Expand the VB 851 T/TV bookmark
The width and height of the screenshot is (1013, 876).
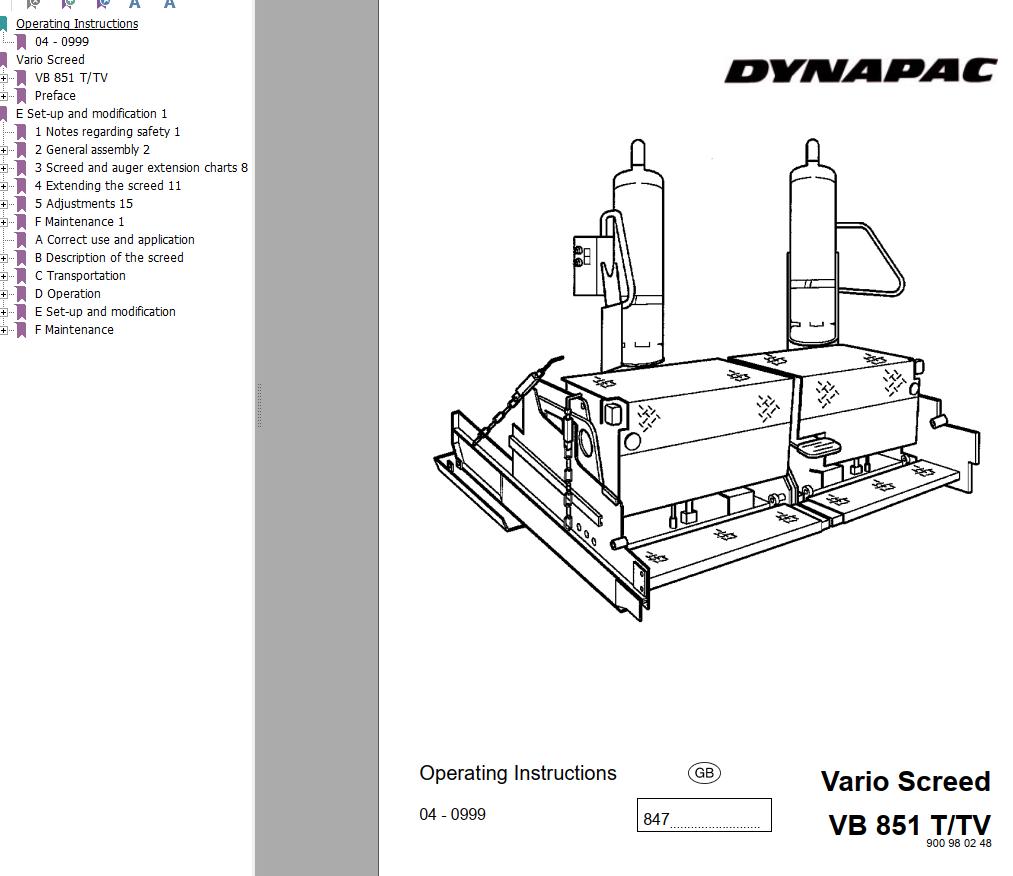click(x=4, y=78)
